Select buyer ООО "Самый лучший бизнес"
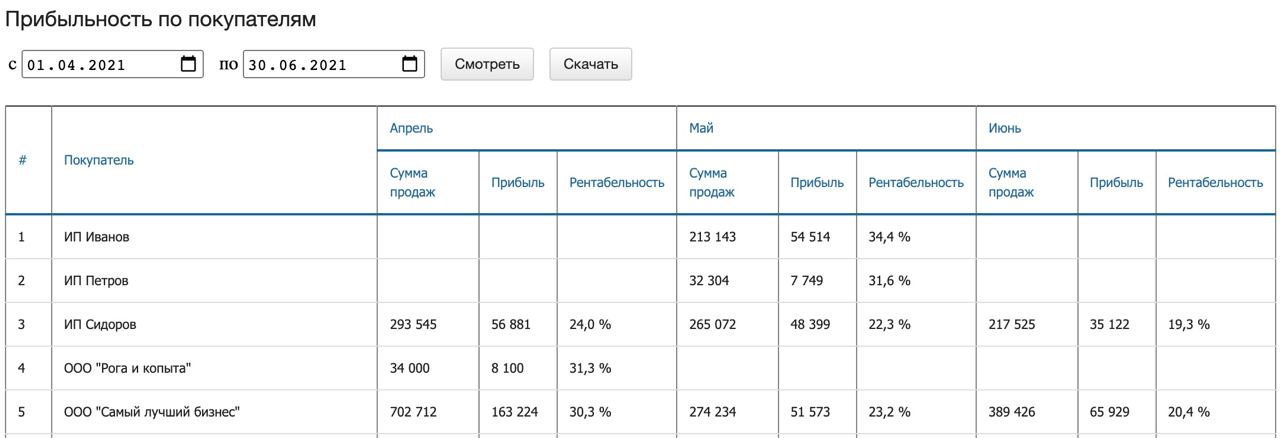 pos(153,412)
